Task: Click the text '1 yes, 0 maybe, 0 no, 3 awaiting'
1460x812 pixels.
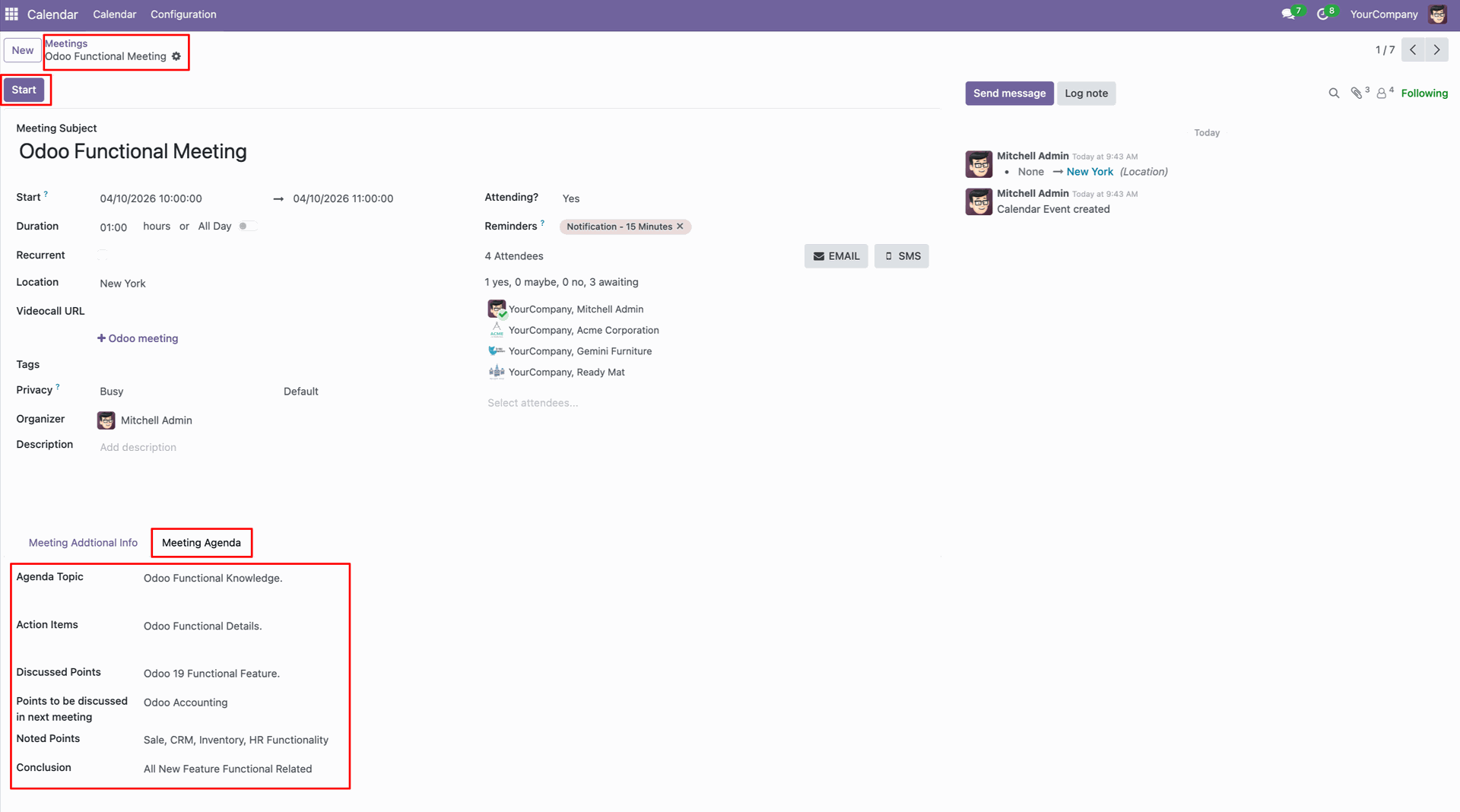Action: pyautogui.click(x=561, y=282)
